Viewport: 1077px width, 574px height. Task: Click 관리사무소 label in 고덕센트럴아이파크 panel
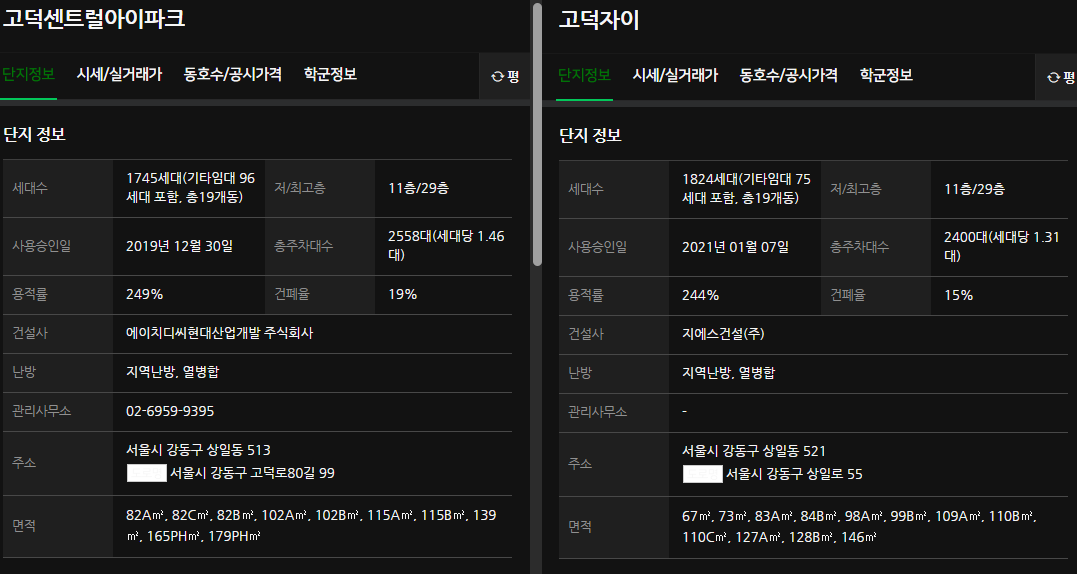[41, 411]
